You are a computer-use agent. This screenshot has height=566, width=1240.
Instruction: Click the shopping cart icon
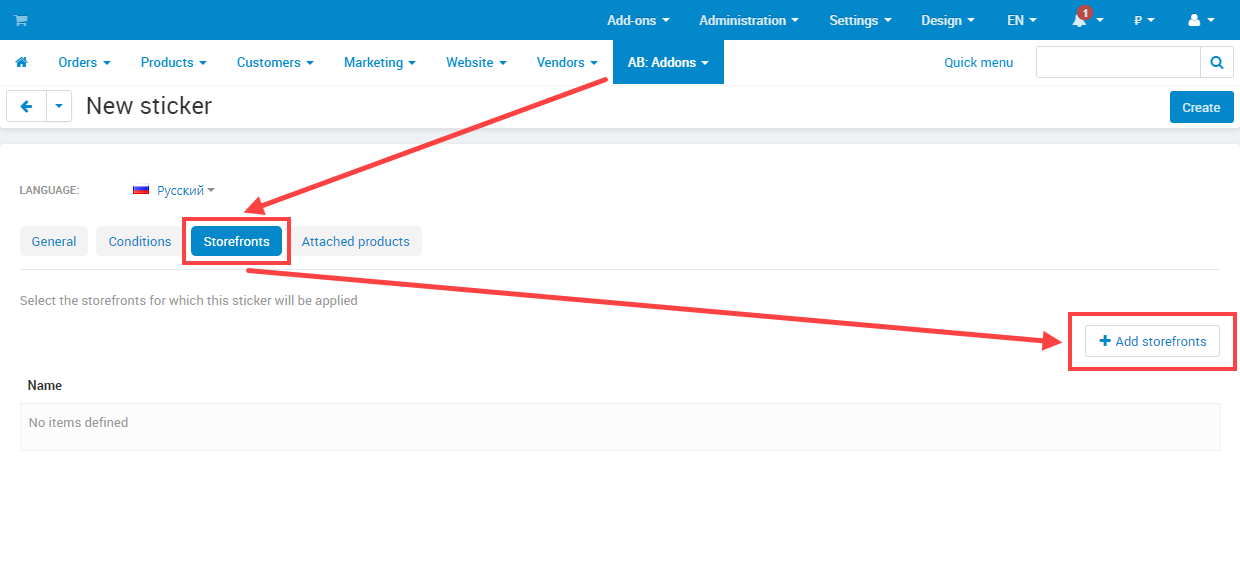(20, 20)
